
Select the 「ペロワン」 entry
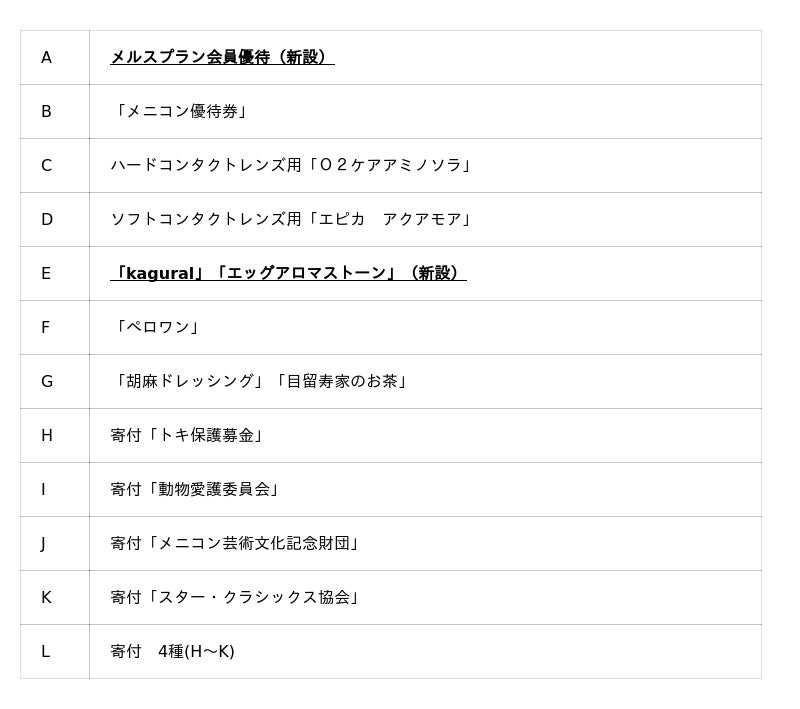(x=157, y=328)
